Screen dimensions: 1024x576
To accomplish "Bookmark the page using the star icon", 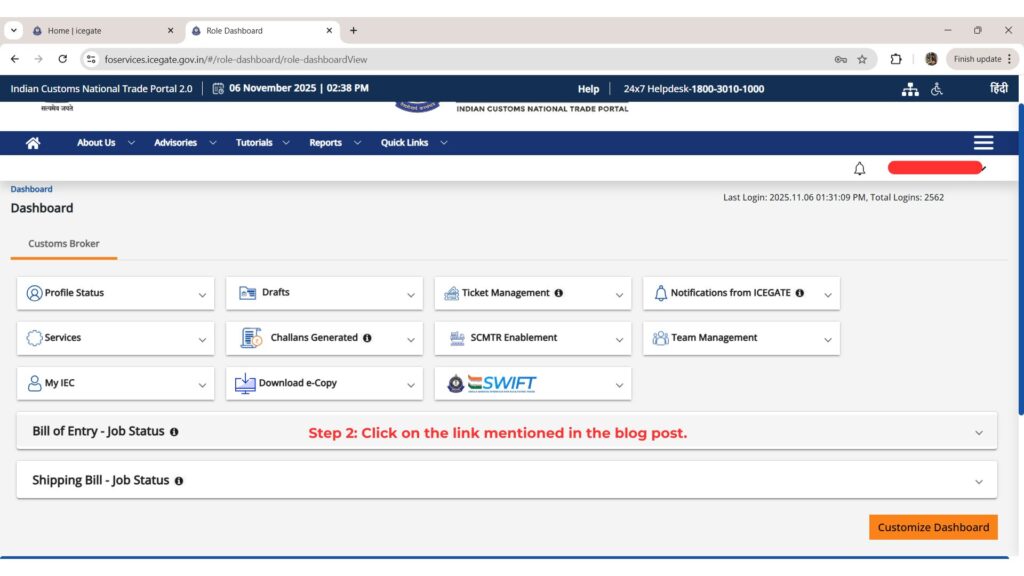I will coord(862,59).
